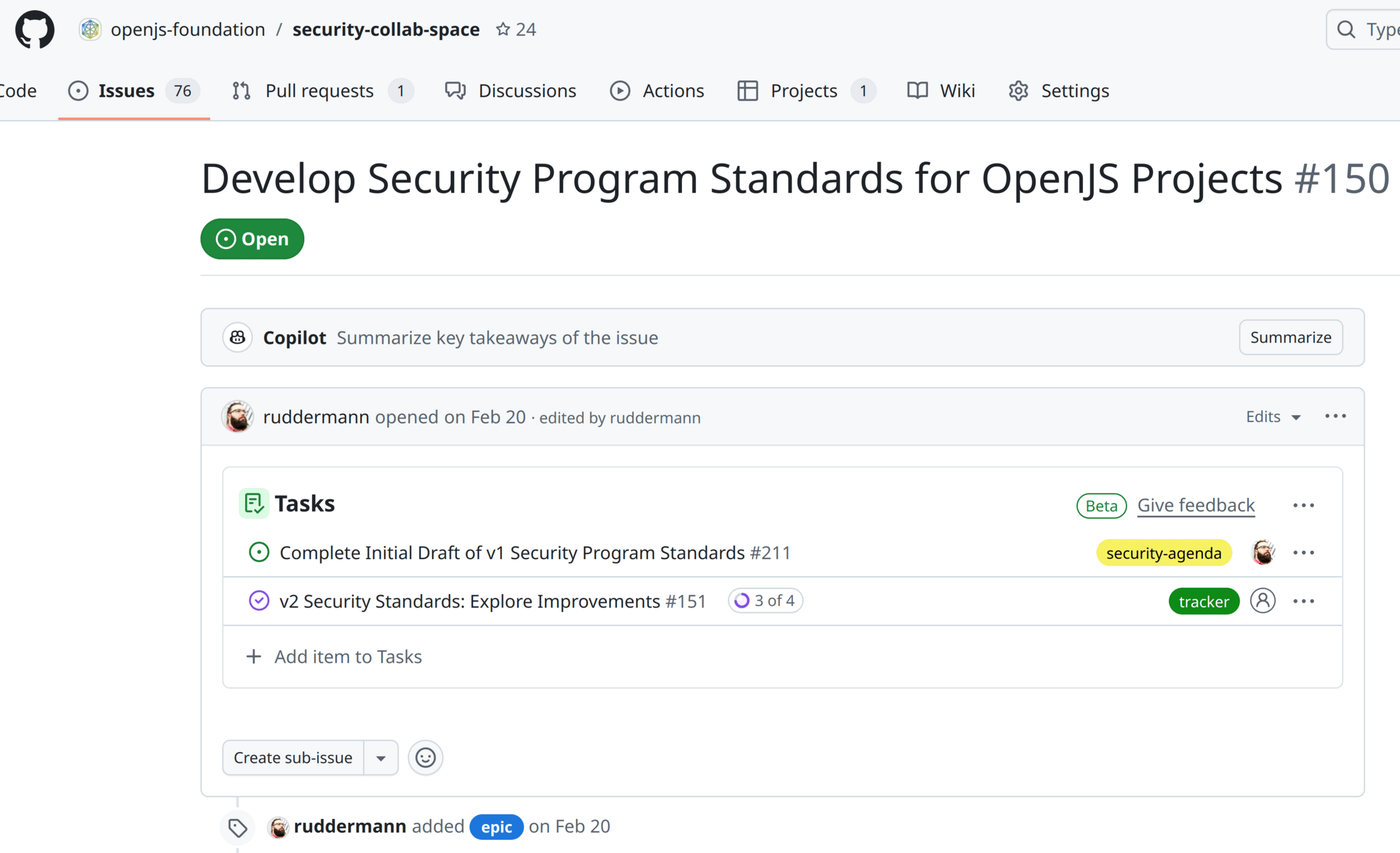Click the security-agenda yellow label

tap(1163, 553)
